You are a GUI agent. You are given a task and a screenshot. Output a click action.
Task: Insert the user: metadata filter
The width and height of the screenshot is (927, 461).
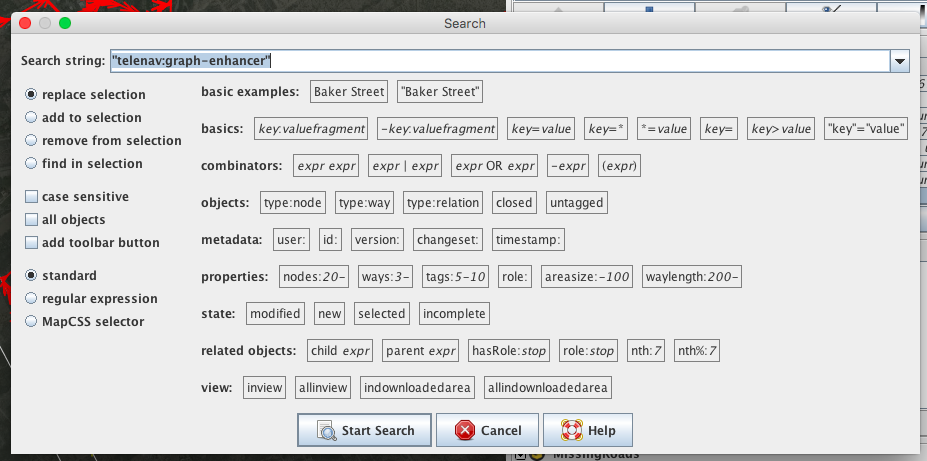point(291,240)
